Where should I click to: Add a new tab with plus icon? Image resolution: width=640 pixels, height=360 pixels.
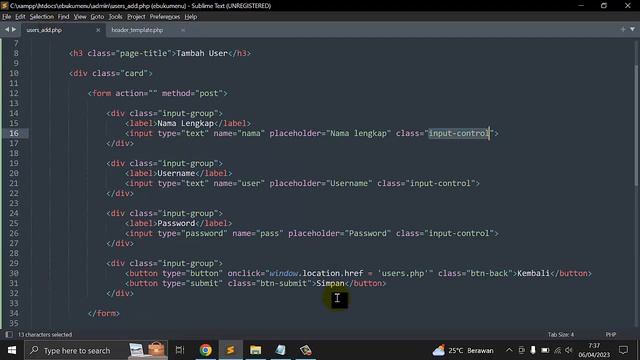coord(623,29)
